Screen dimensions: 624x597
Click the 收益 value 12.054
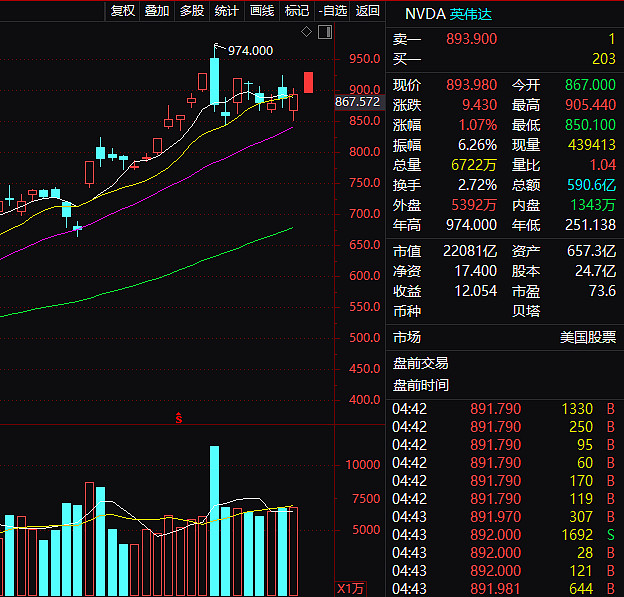point(476,291)
